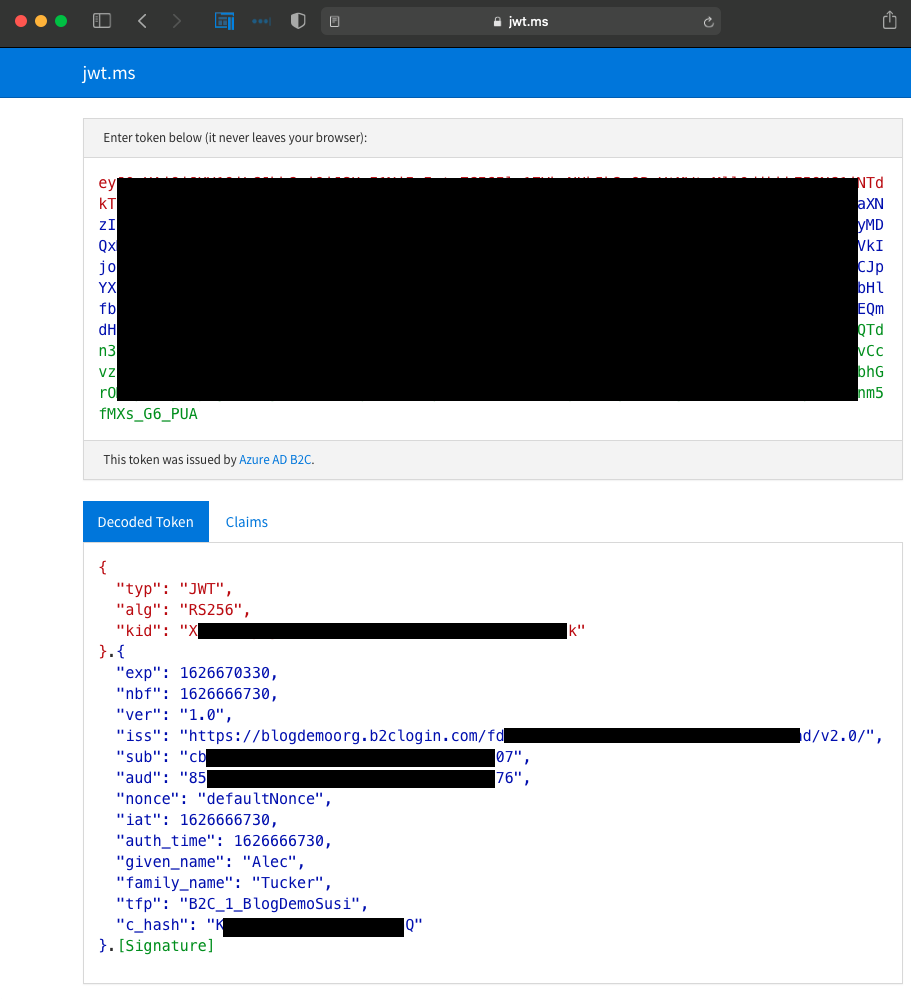Go forward with the forward arrow
Screen dimensions: 911x999
point(176,21)
